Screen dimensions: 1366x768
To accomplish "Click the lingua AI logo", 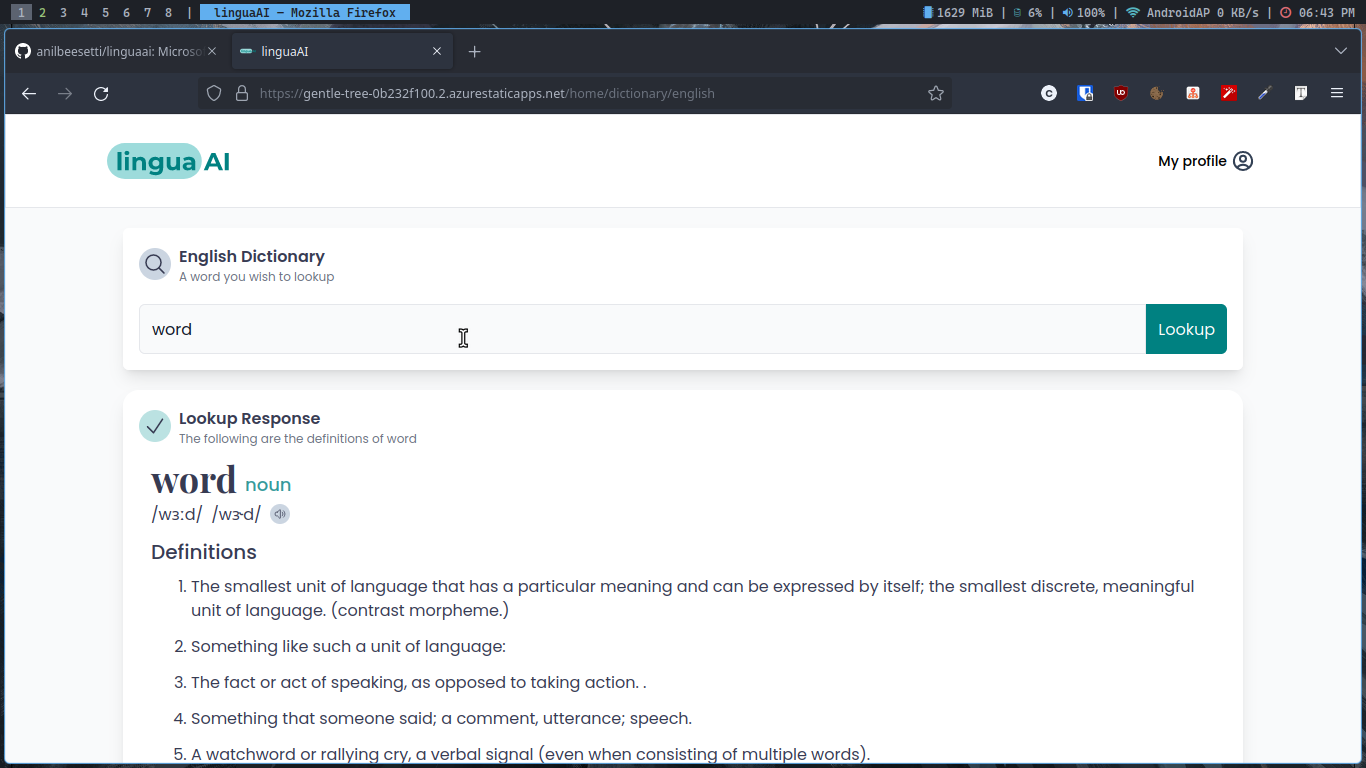I will (x=168, y=160).
